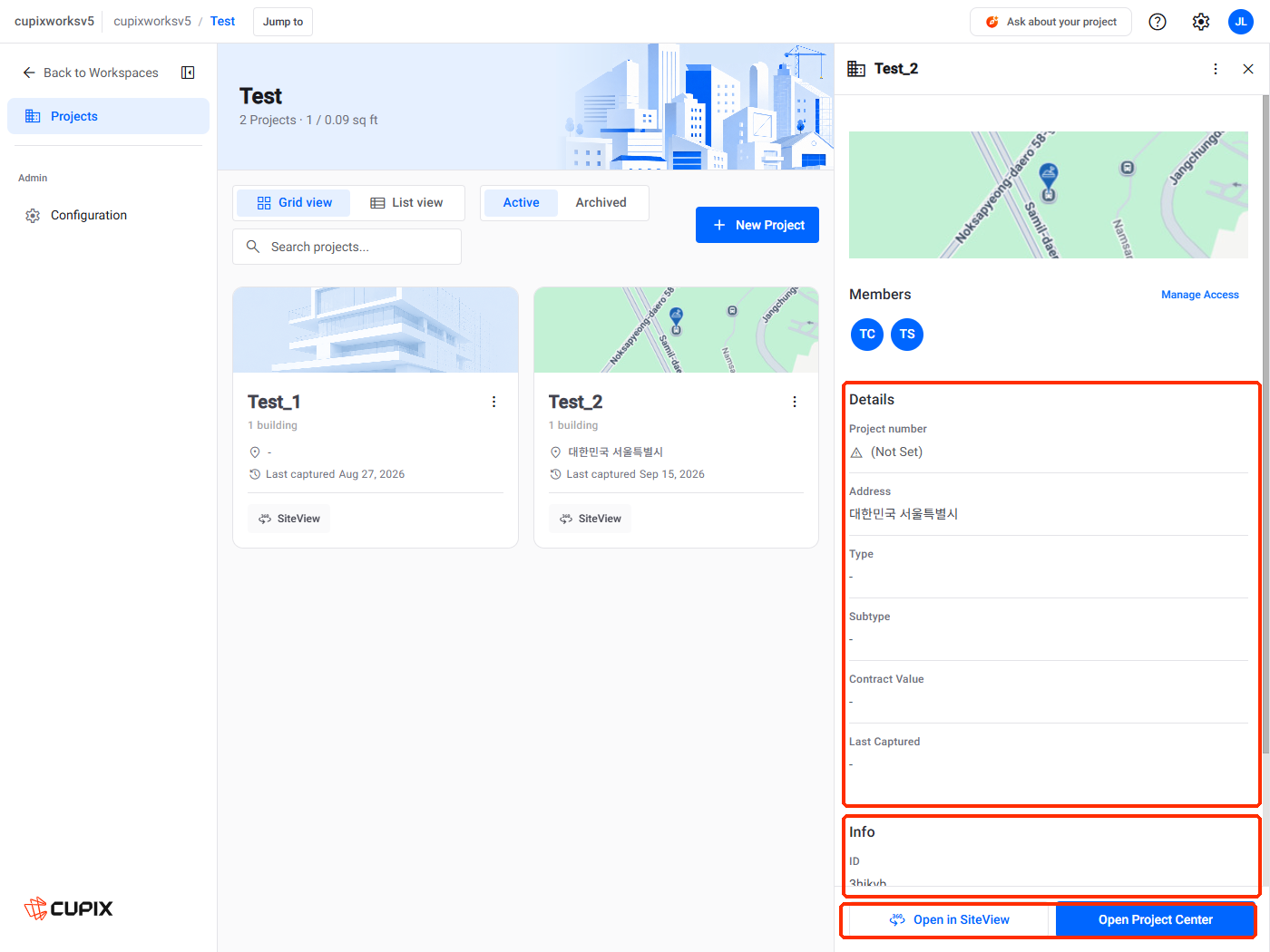Go back to Workspaces
1270x952 pixels.
click(91, 73)
